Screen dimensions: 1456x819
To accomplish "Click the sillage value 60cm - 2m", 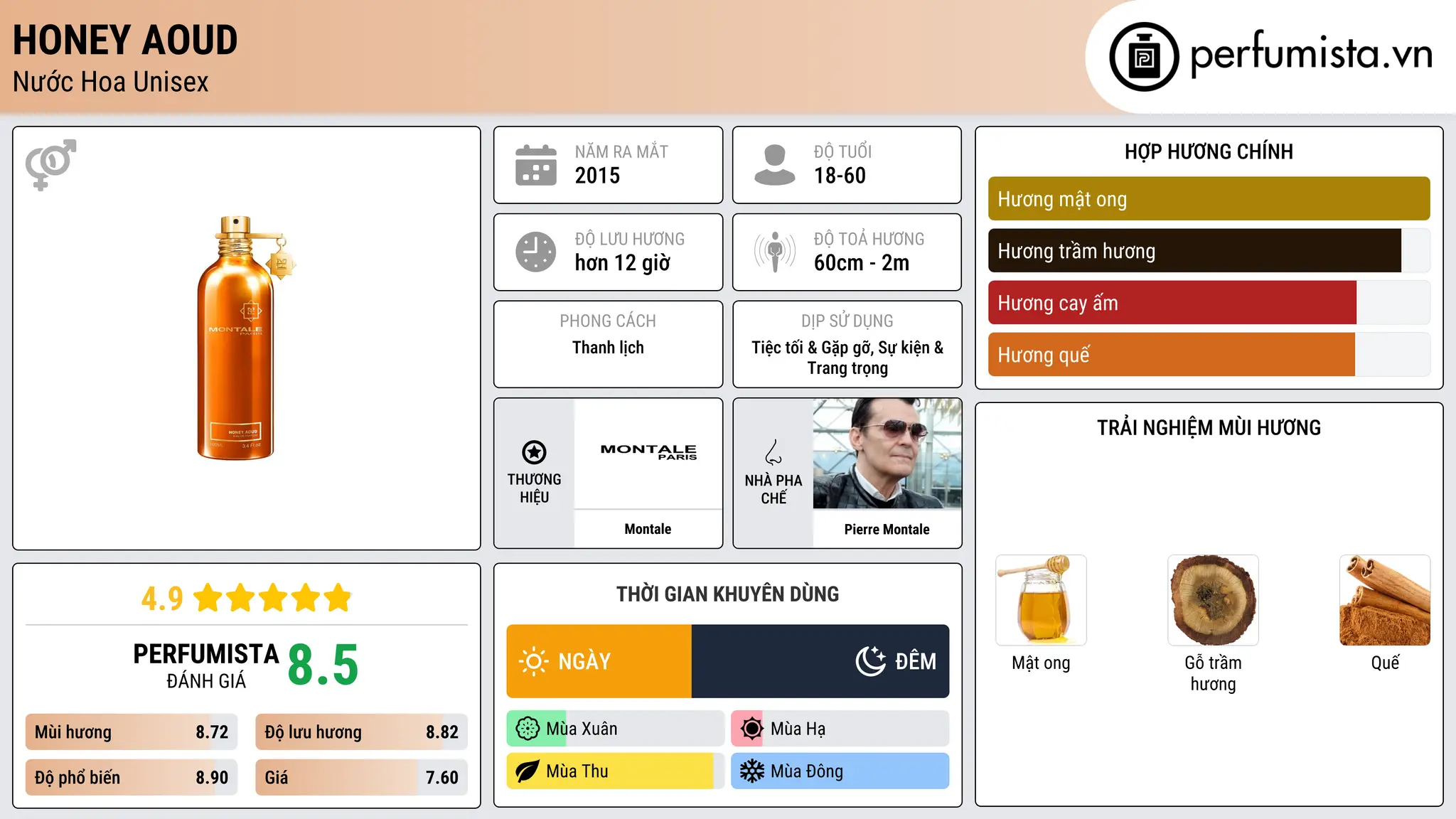I will [862, 263].
